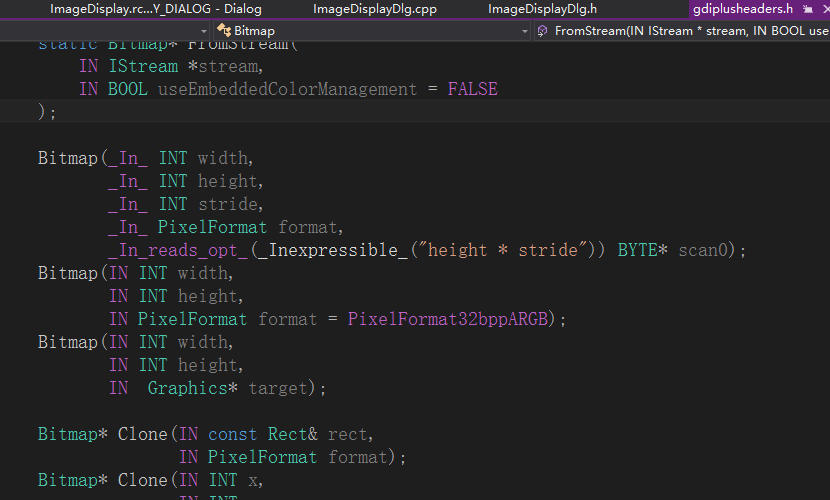Click the const keyword
The width and height of the screenshot is (830, 500).
pyautogui.click(x=232, y=434)
